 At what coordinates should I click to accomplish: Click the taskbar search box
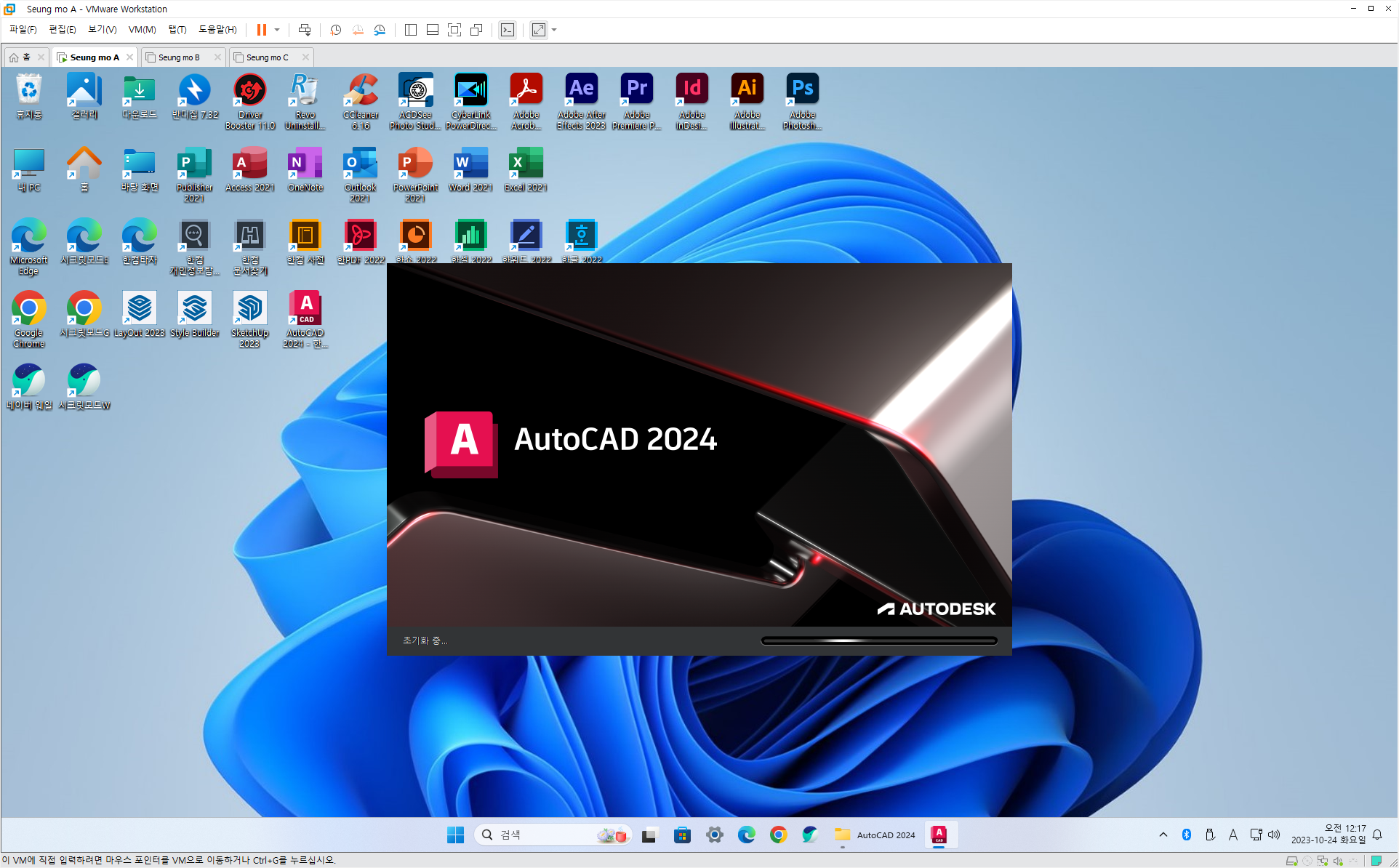point(553,835)
